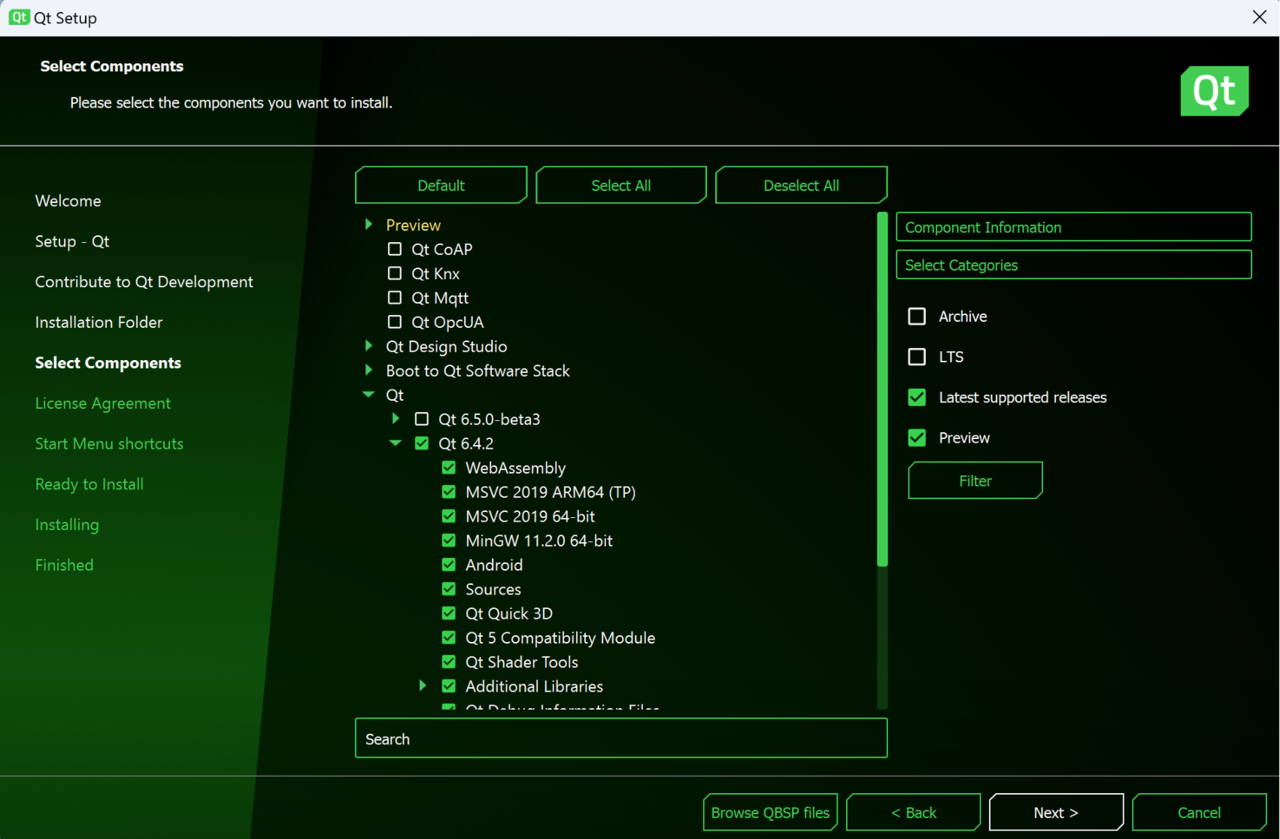Collapse the Qt 6.4.2 tree node
The image size is (1280, 839).
[x=396, y=443]
